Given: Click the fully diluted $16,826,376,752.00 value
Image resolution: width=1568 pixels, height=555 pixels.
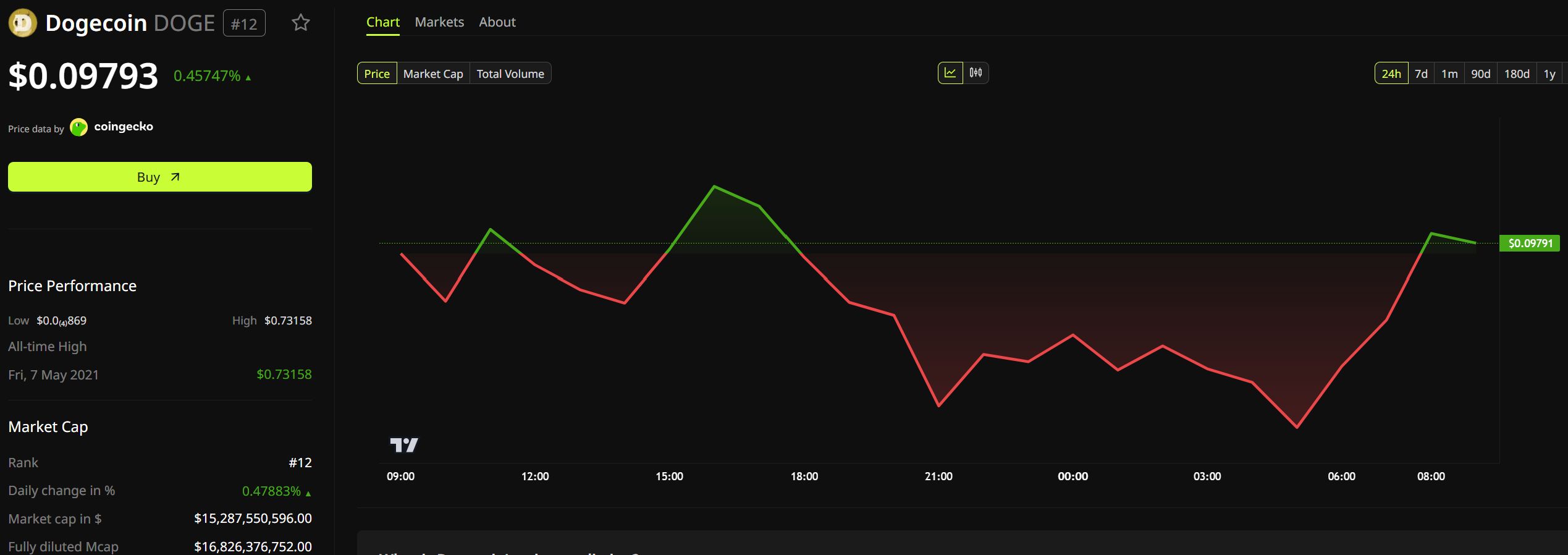Looking at the screenshot, I should 253,546.
